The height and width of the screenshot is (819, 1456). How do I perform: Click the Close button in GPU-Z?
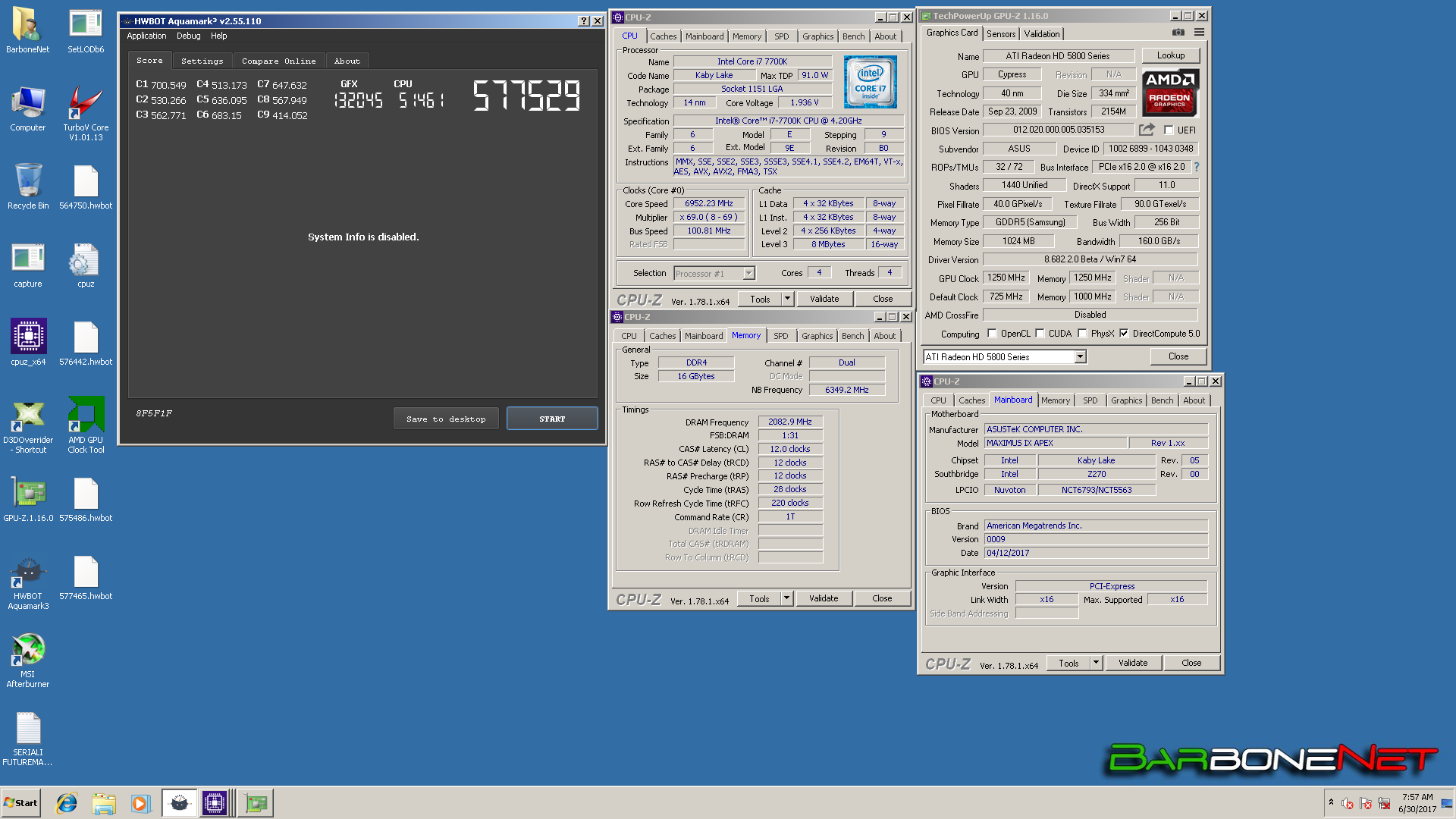[1178, 356]
